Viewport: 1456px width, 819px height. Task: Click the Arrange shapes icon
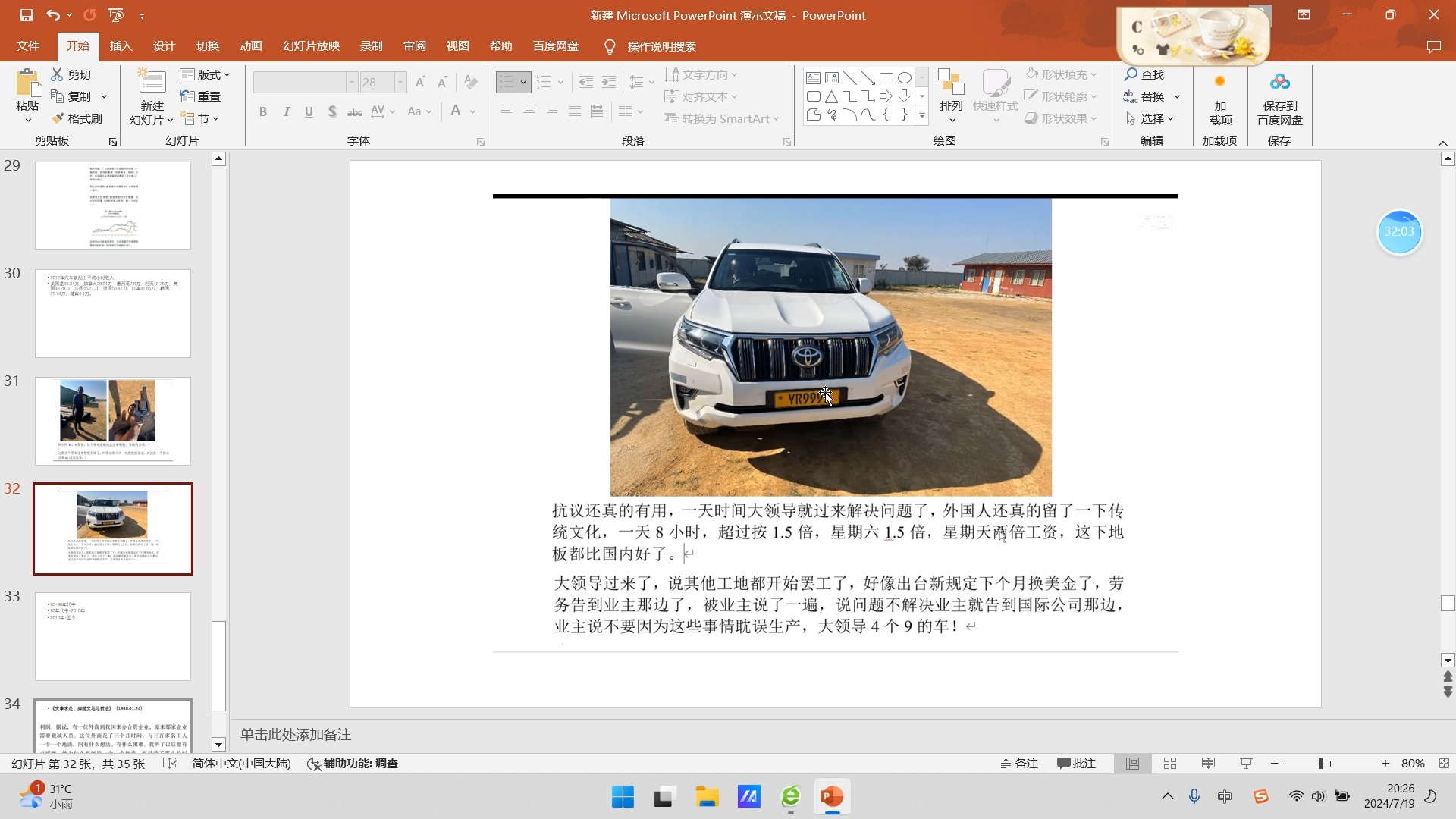[x=951, y=82]
